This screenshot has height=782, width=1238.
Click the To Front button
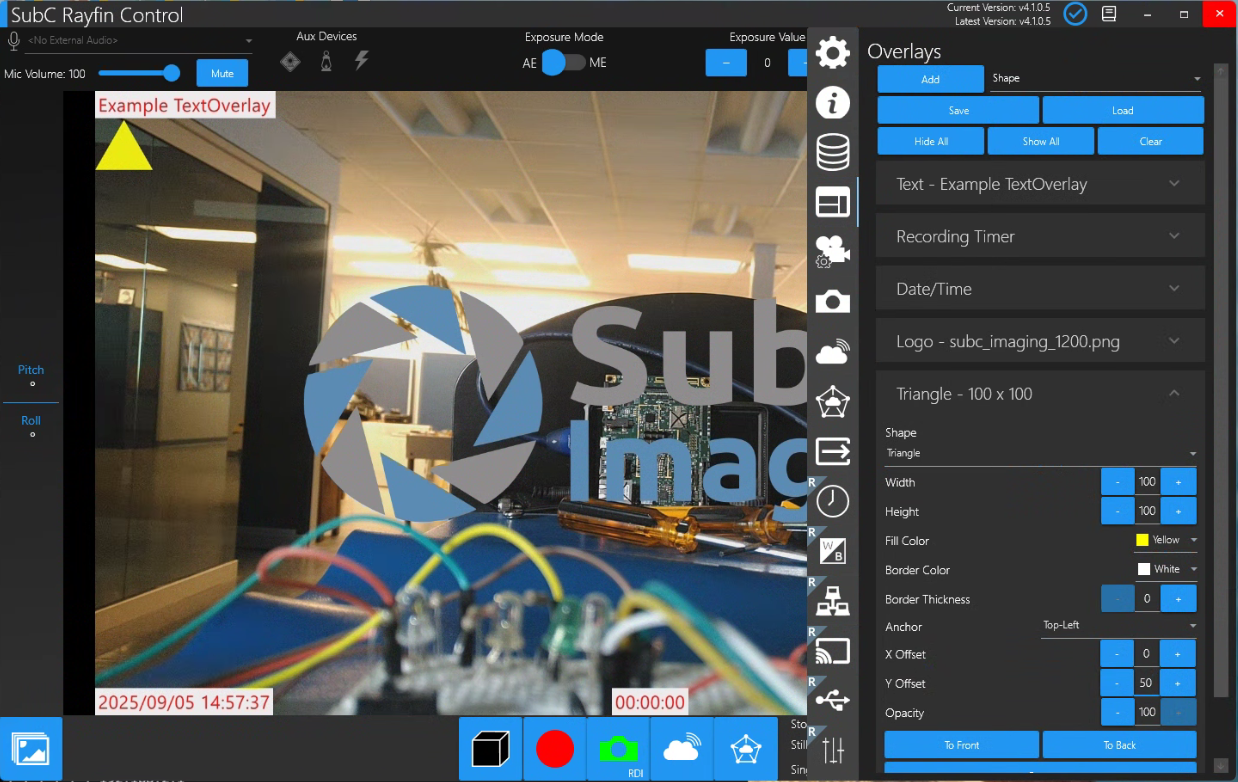point(961,745)
